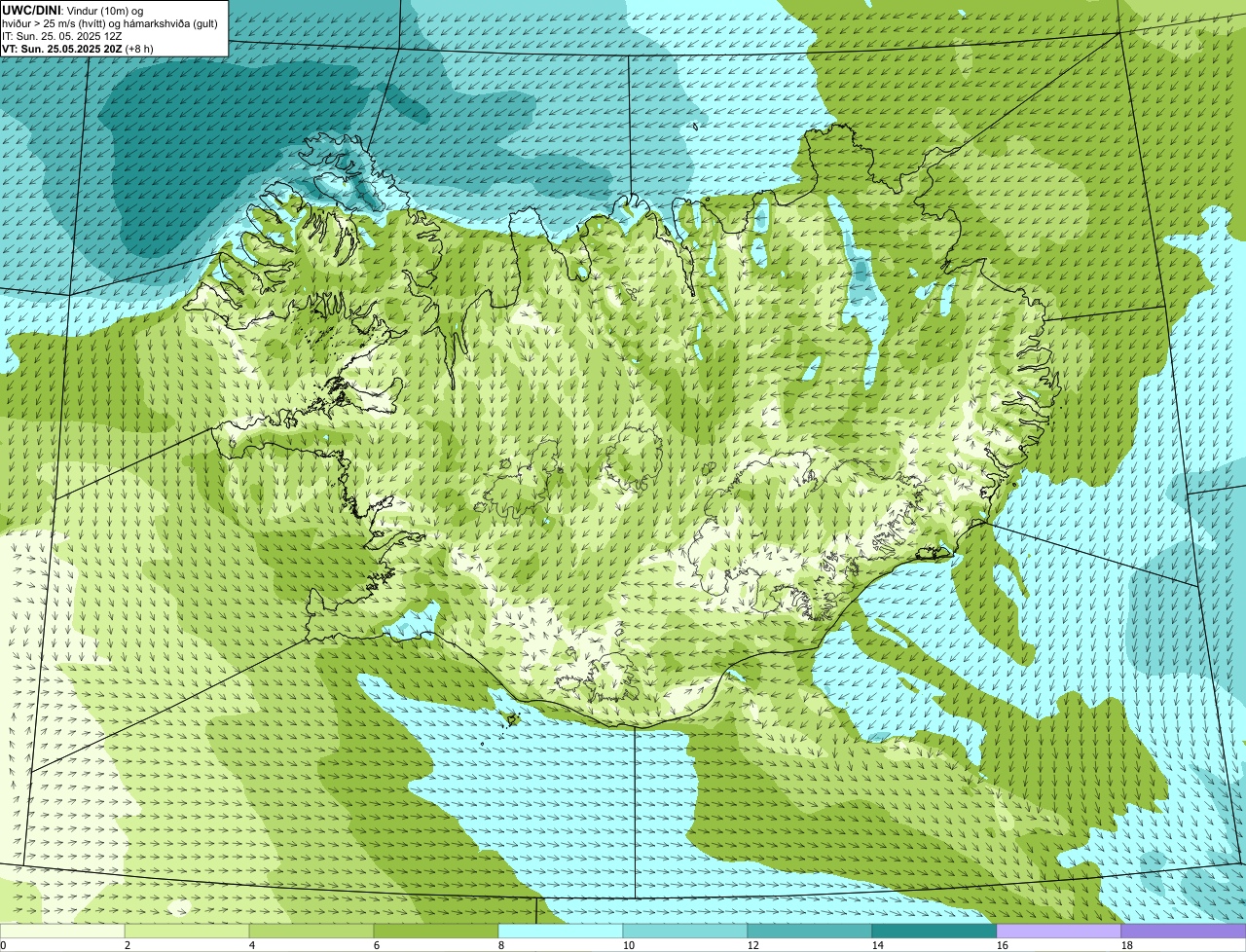This screenshot has width=1246, height=952.
Task: Click the 6–8 m/s dark green legend swatch
Action: tap(436, 931)
